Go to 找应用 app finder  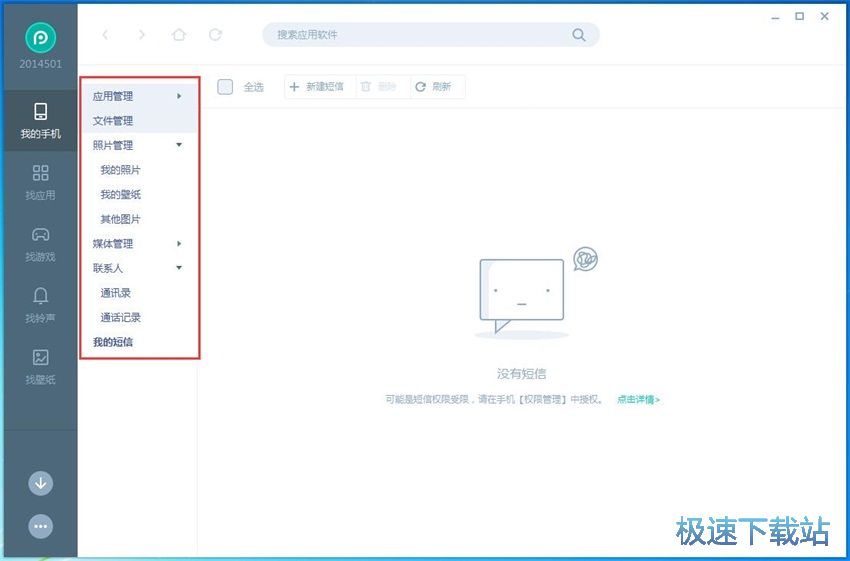tap(41, 182)
